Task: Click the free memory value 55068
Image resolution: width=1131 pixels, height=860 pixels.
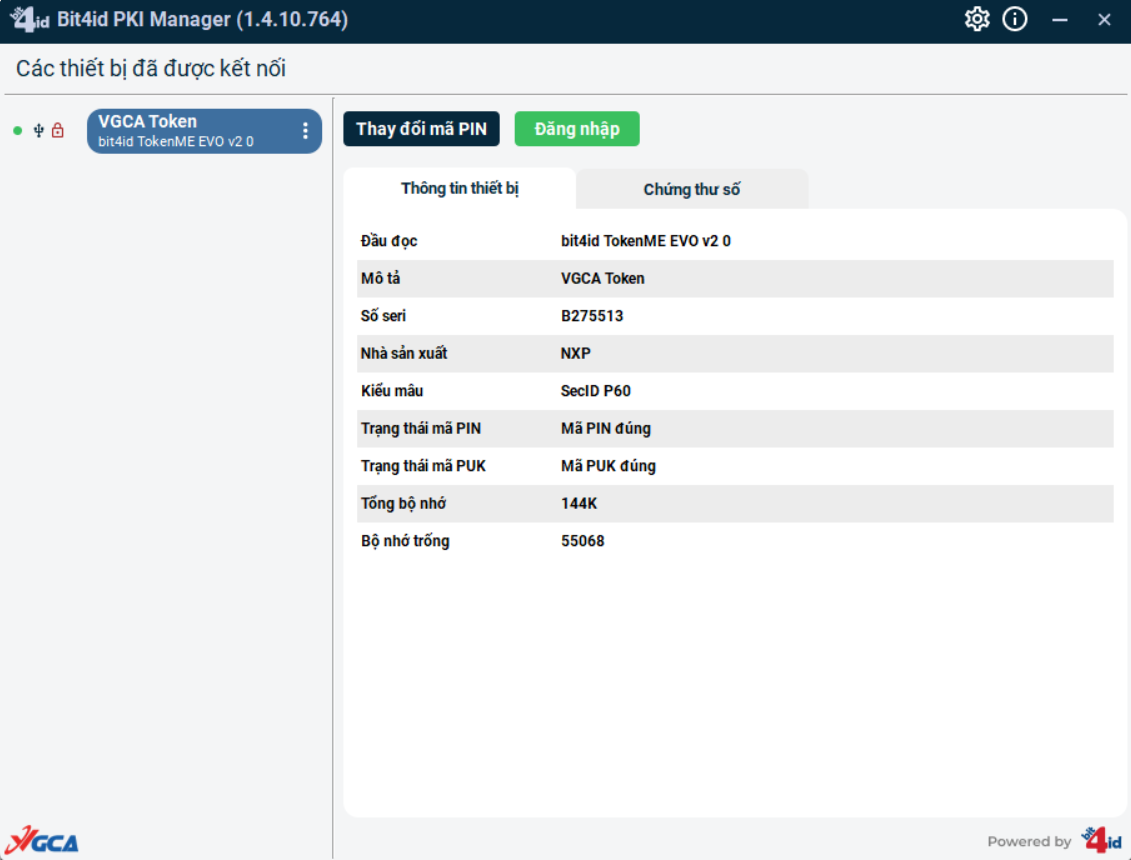Action: 583,541
